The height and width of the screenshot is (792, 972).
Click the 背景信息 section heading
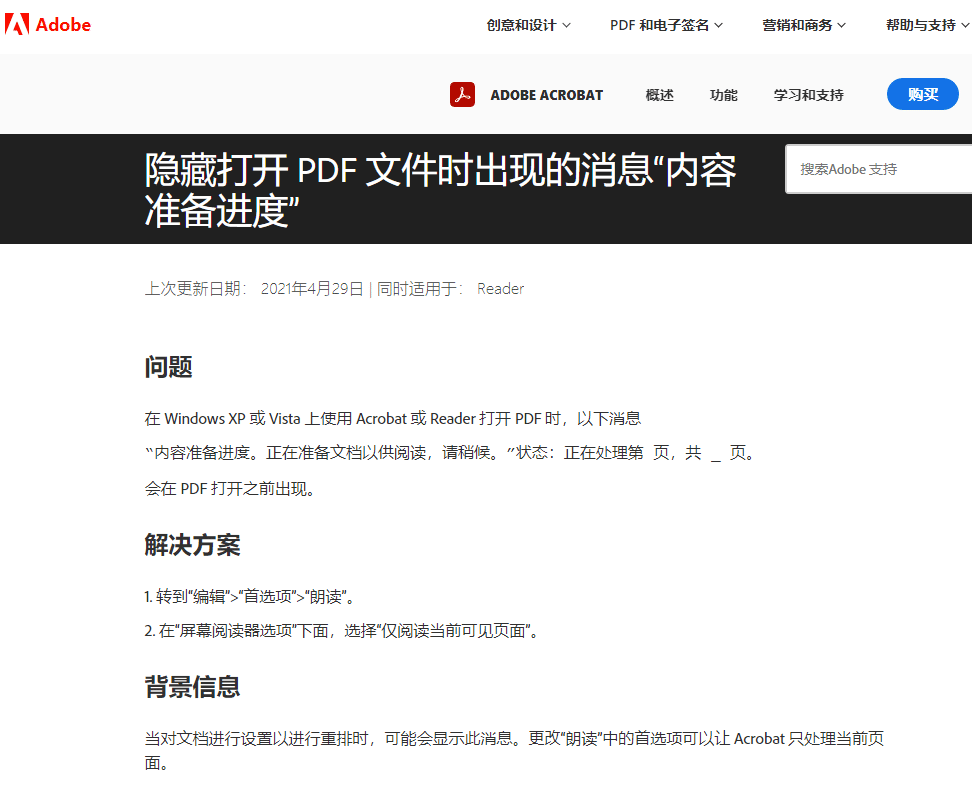(x=192, y=687)
